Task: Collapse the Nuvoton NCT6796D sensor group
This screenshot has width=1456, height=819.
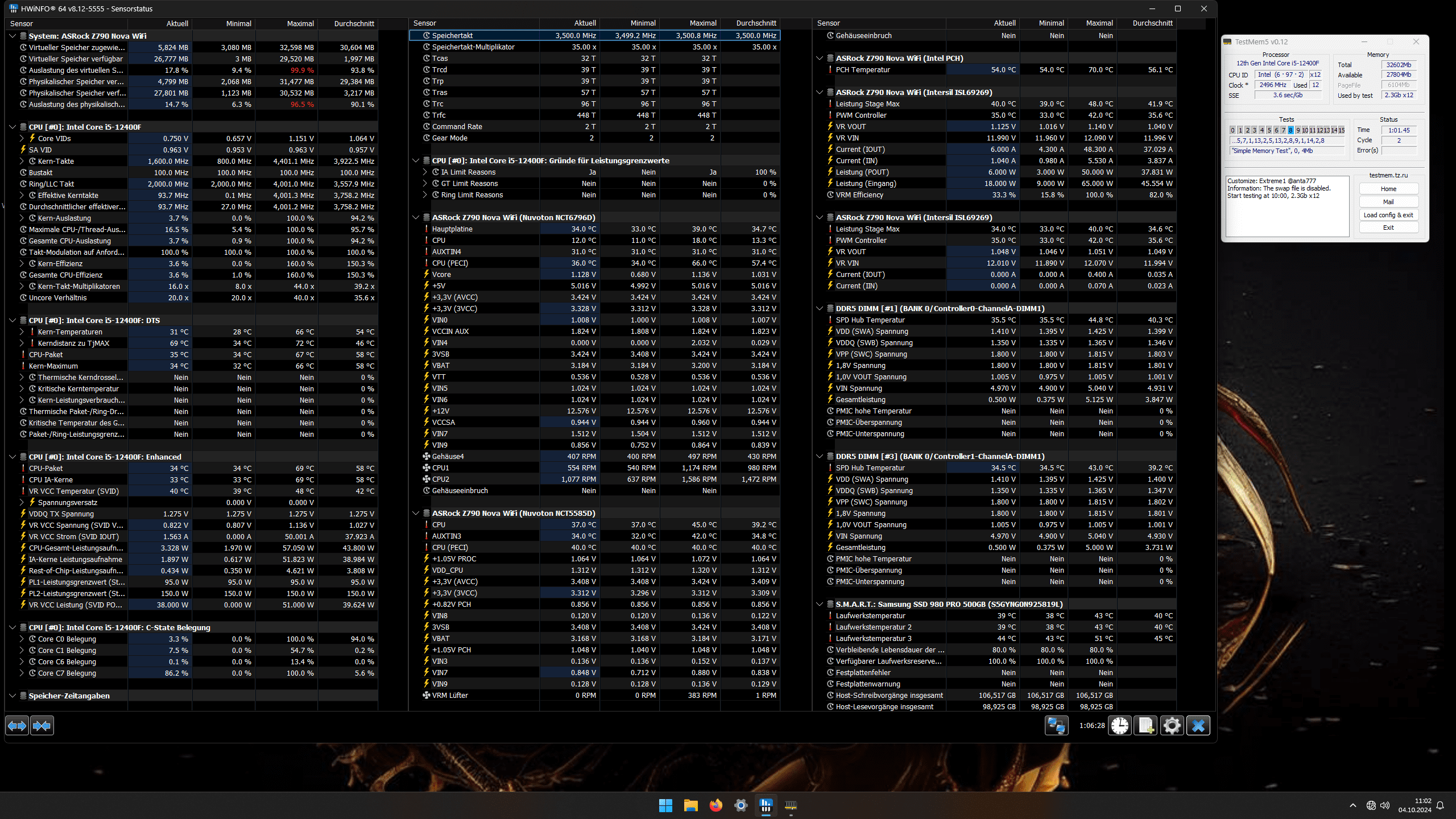Action: (416, 217)
